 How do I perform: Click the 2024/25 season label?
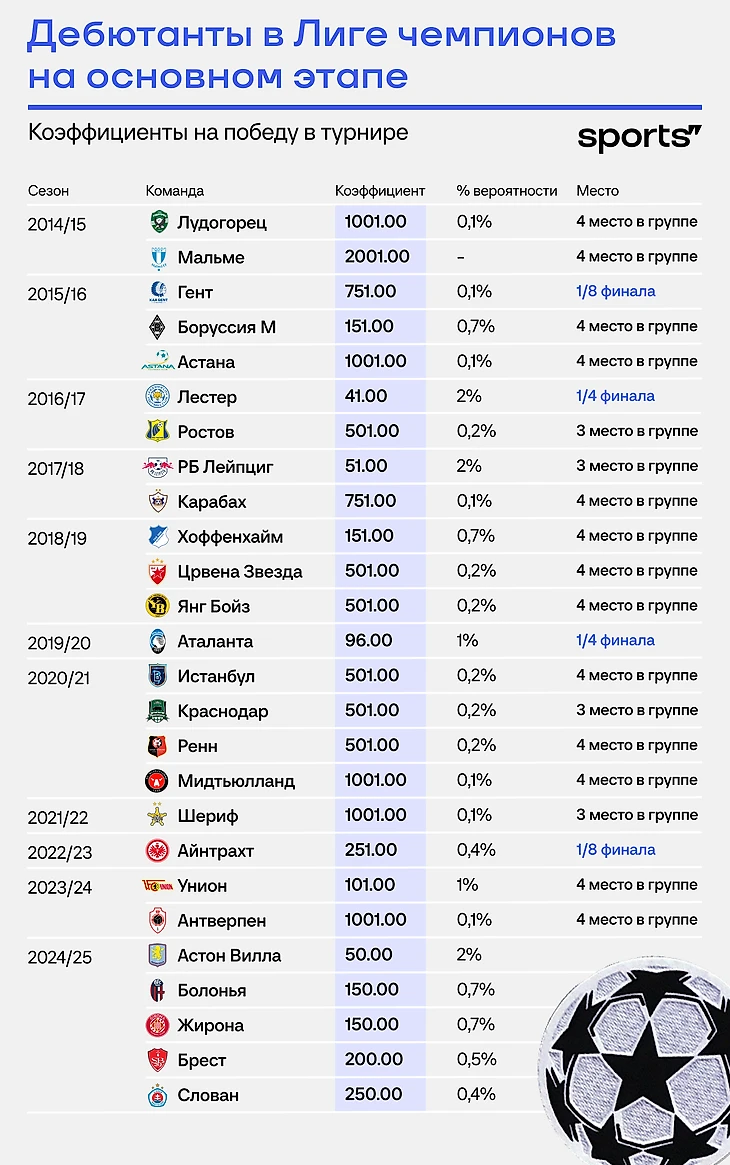(59, 957)
